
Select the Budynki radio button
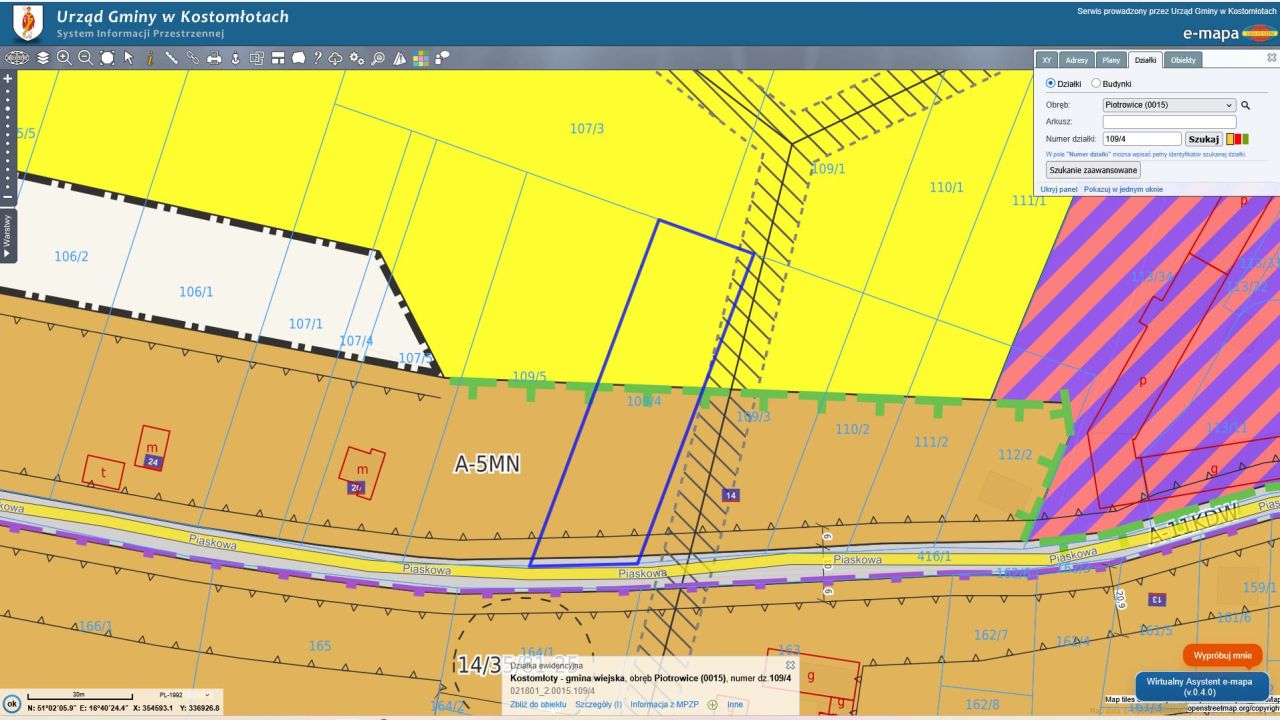pos(1096,84)
